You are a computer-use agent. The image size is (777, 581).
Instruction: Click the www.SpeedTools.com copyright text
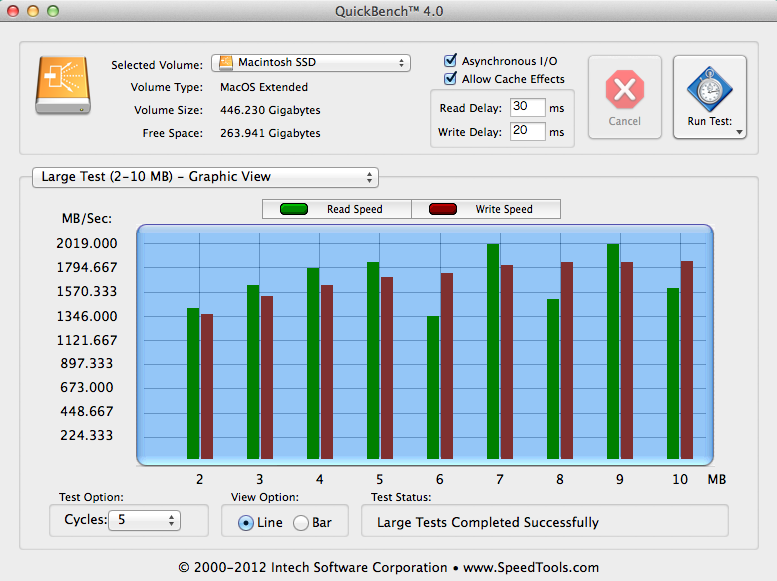pyautogui.click(x=531, y=568)
